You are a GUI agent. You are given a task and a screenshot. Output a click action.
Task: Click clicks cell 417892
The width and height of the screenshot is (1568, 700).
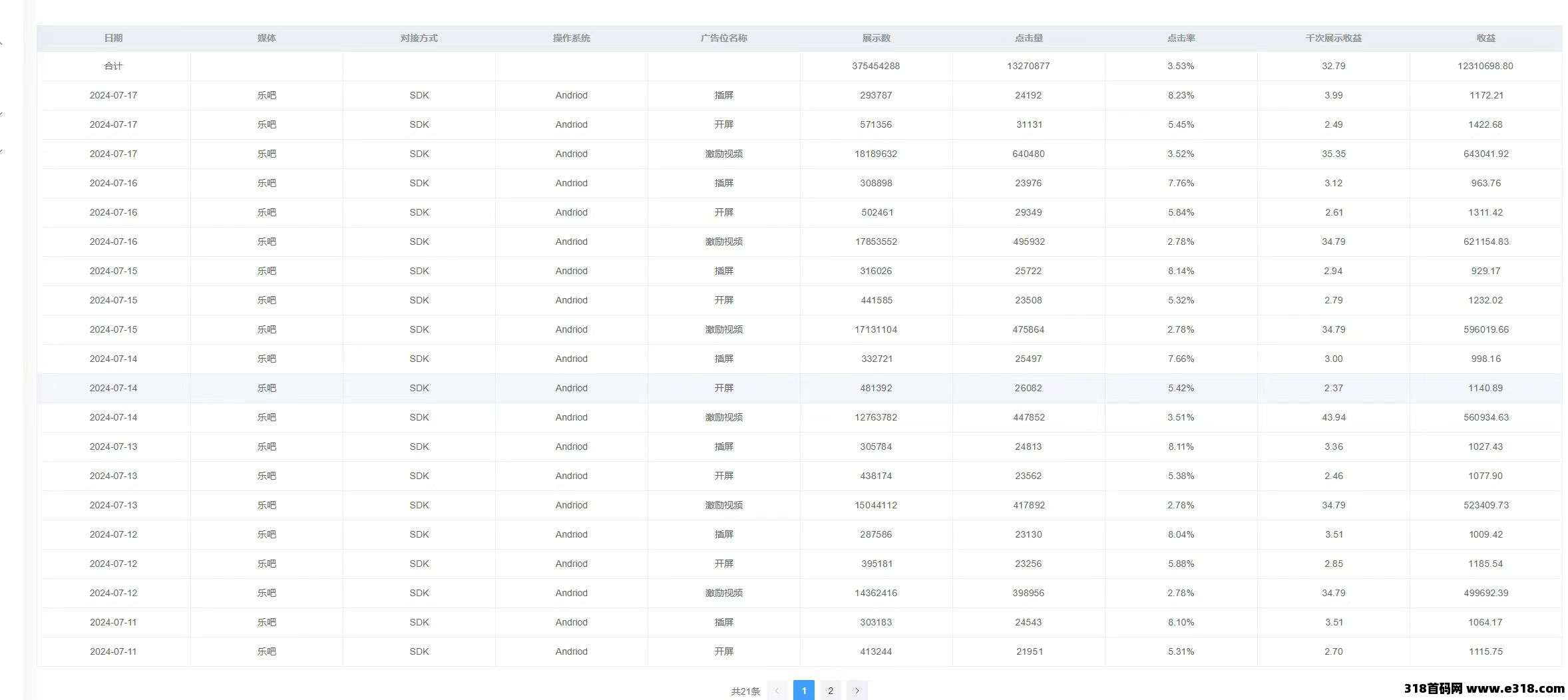click(1028, 505)
